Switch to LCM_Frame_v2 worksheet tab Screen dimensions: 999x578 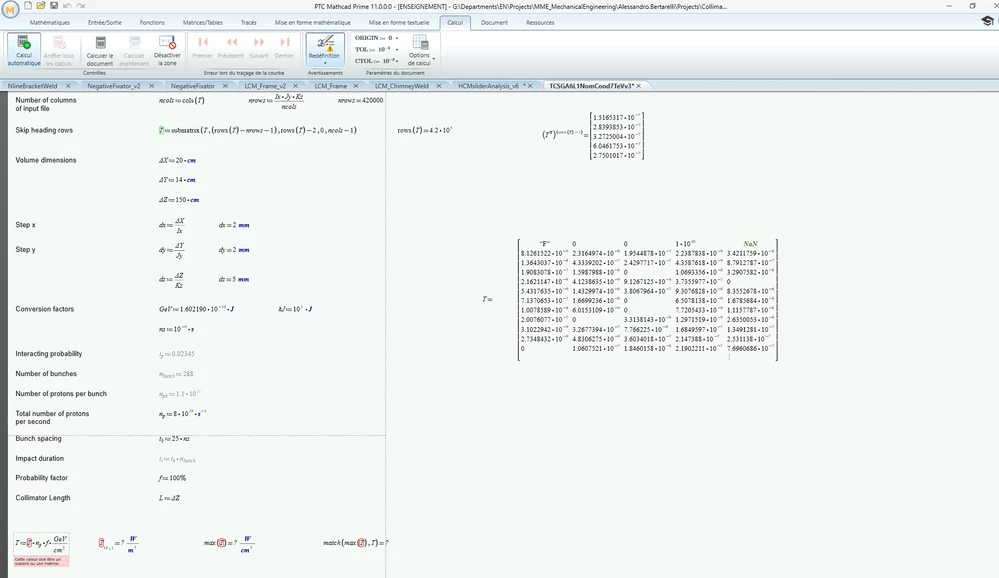265,86
